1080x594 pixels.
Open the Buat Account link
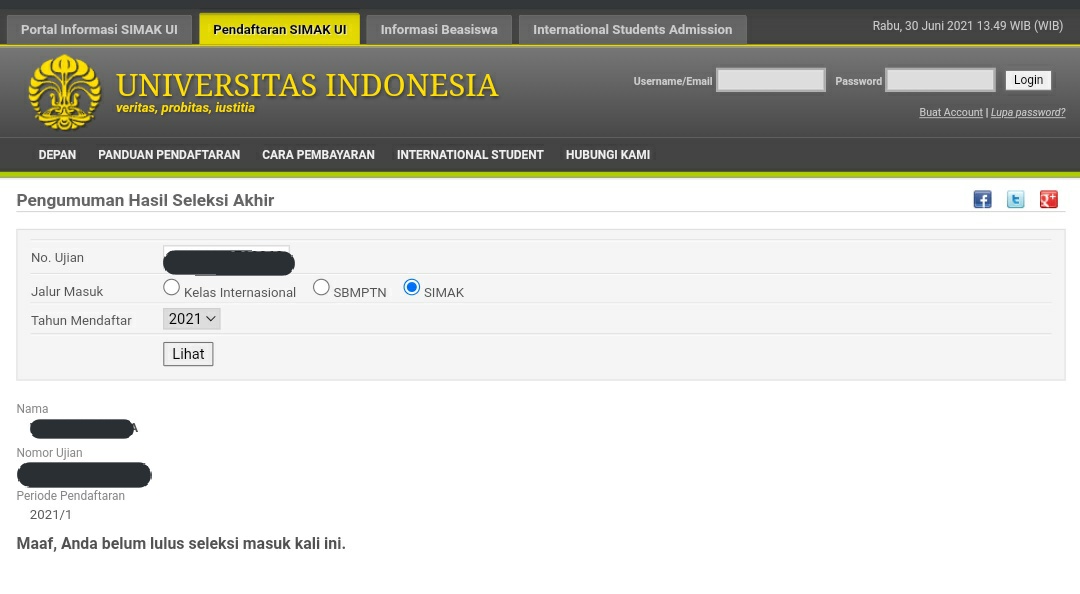click(950, 112)
